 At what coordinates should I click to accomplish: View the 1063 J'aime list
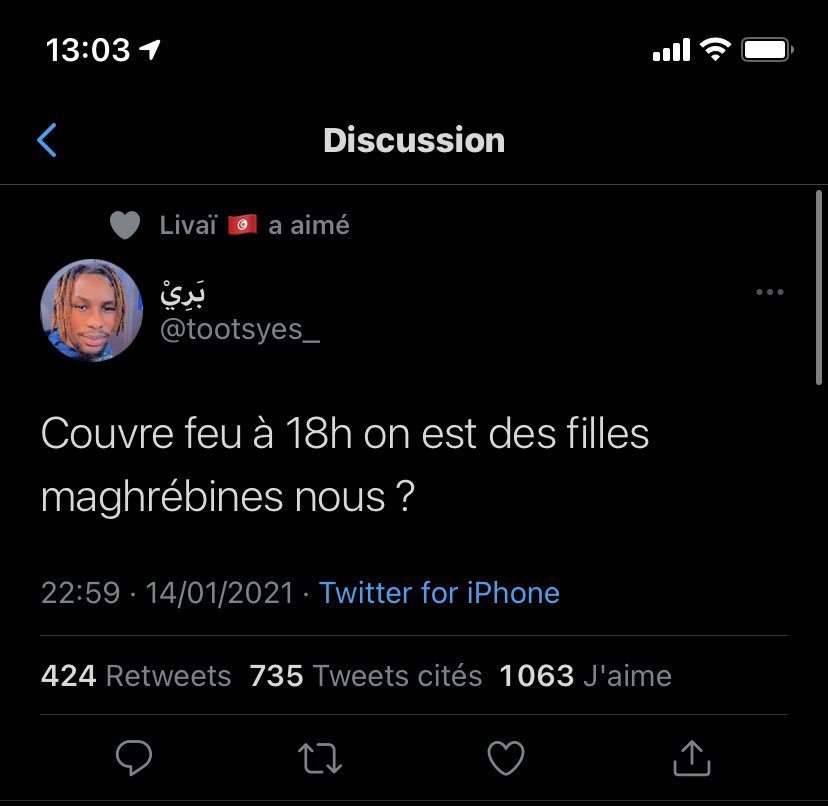coord(585,676)
